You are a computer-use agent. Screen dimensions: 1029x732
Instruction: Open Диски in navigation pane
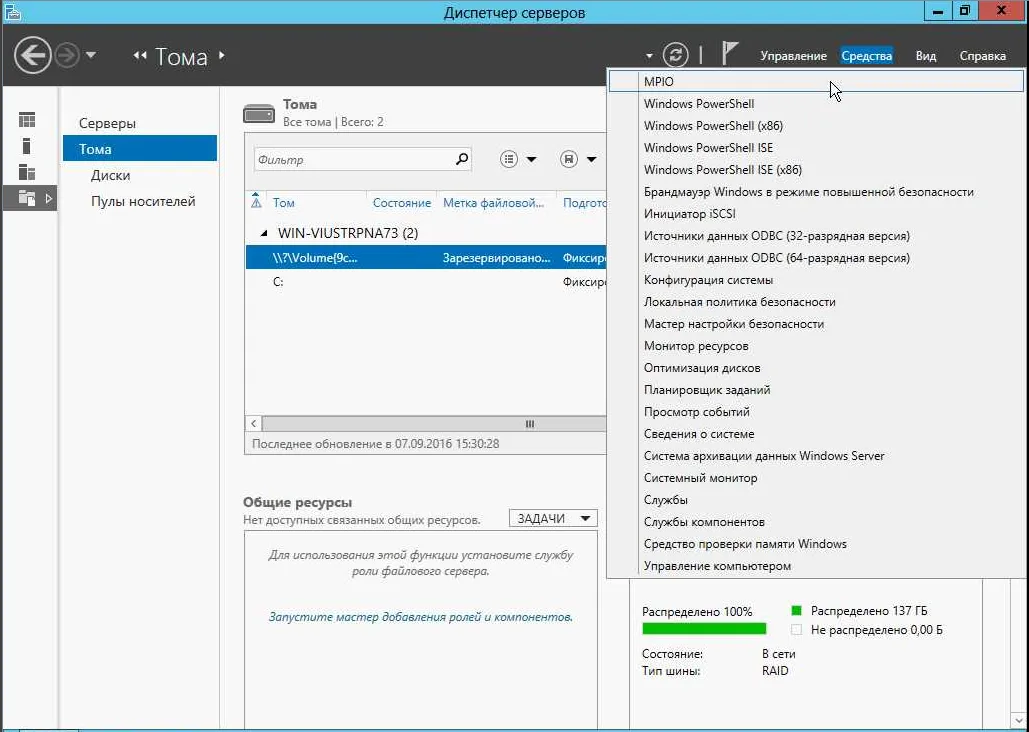110,175
